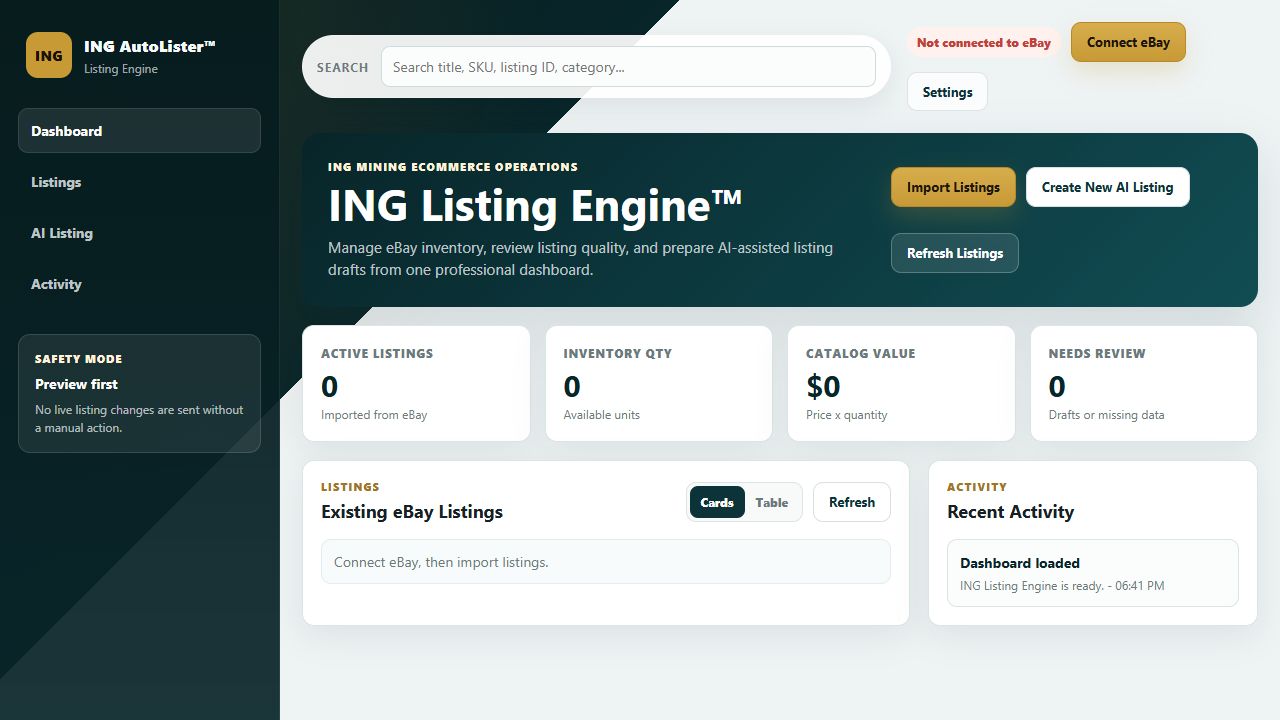The image size is (1280, 720).
Task: Switch listings view to Cards
Action: pyautogui.click(x=717, y=503)
